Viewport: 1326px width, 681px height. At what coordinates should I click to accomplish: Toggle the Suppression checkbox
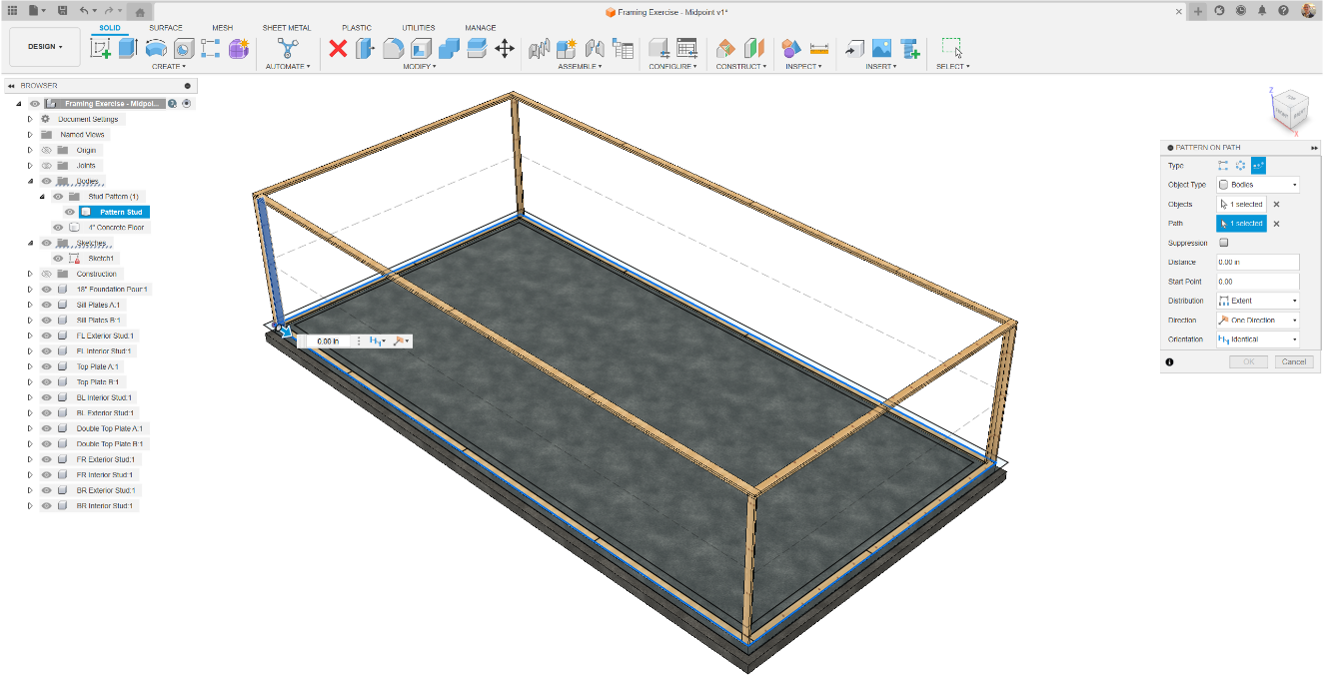coord(1224,243)
